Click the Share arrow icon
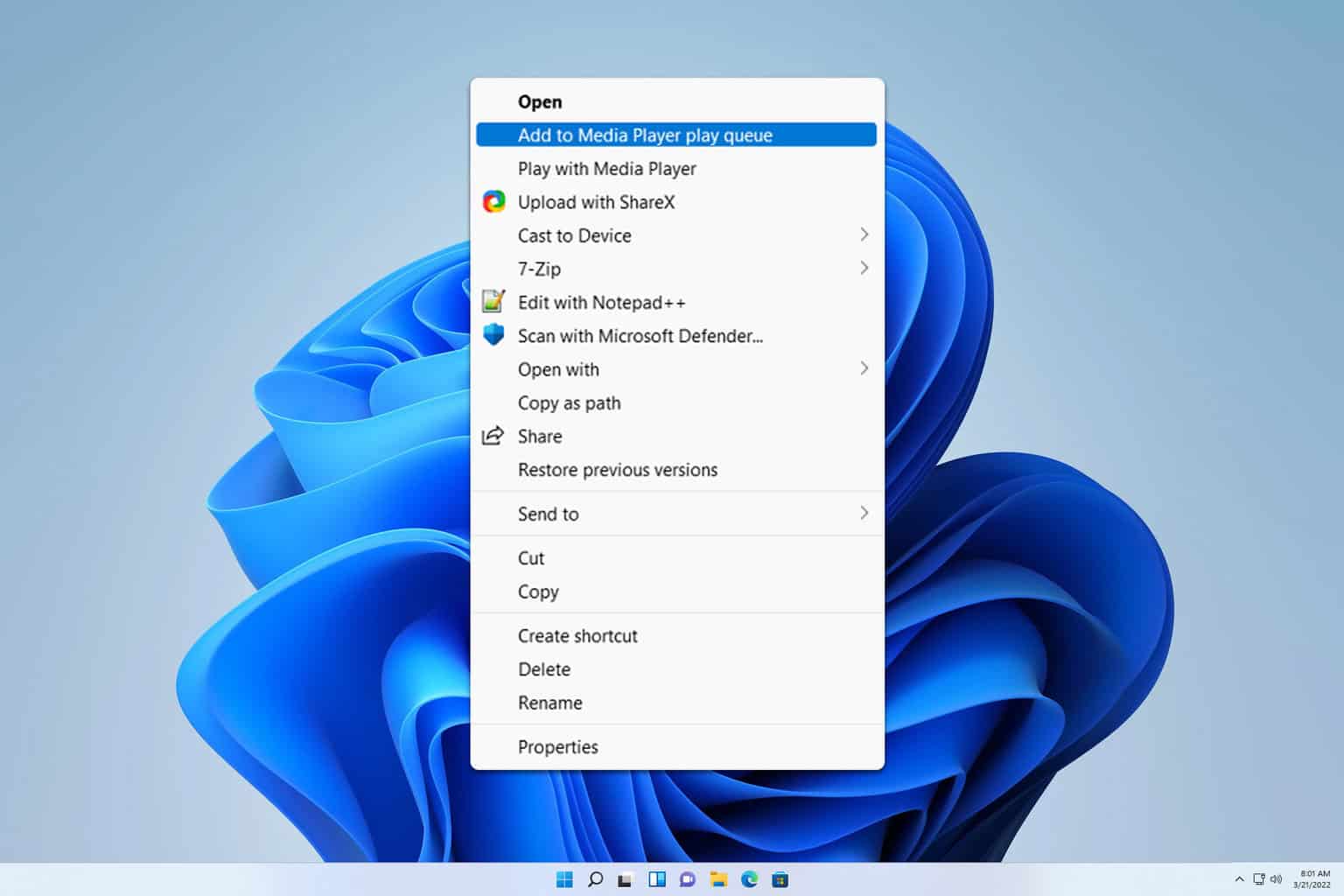The height and width of the screenshot is (896, 1344). [493, 436]
